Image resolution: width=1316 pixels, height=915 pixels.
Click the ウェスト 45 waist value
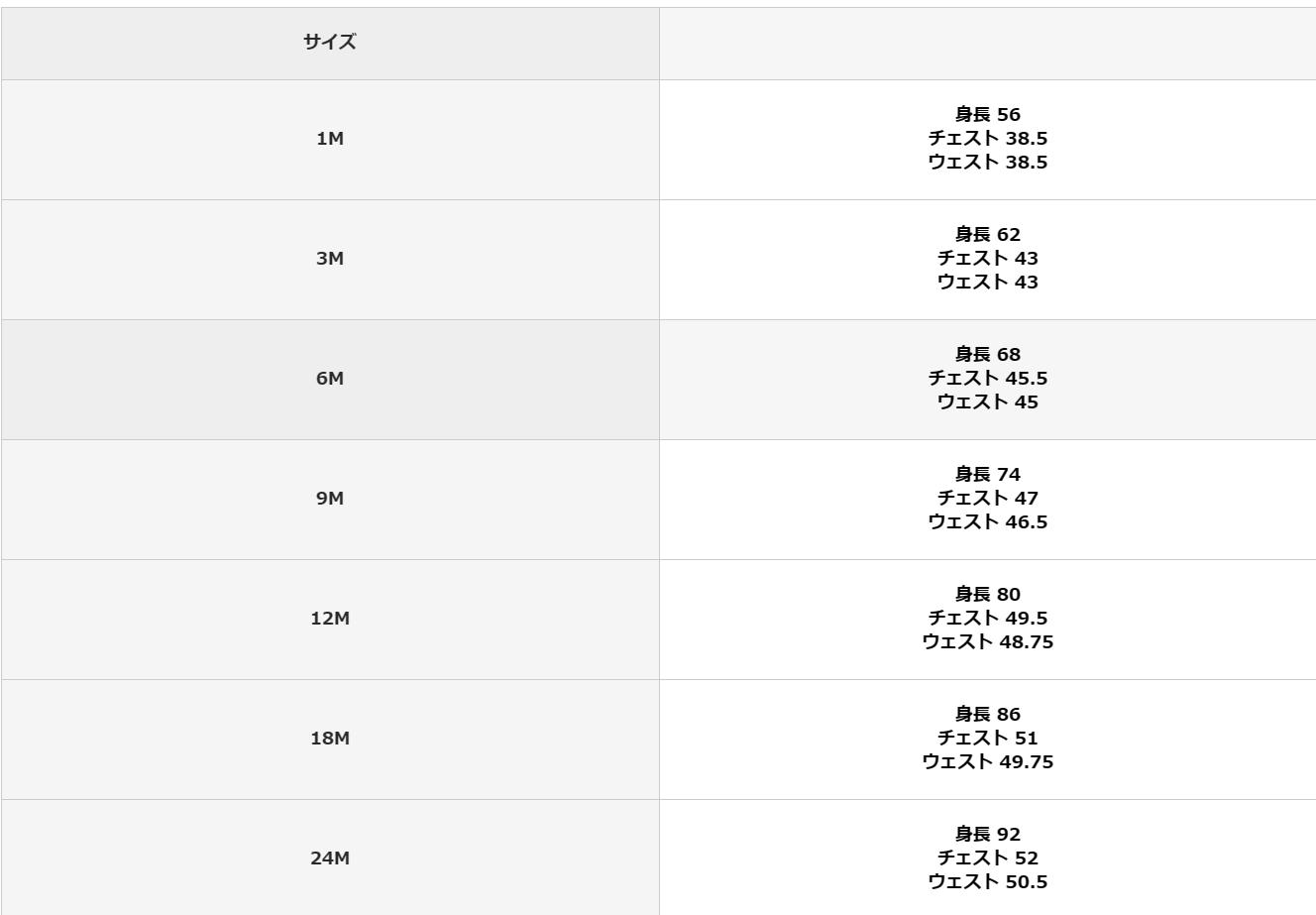987,402
